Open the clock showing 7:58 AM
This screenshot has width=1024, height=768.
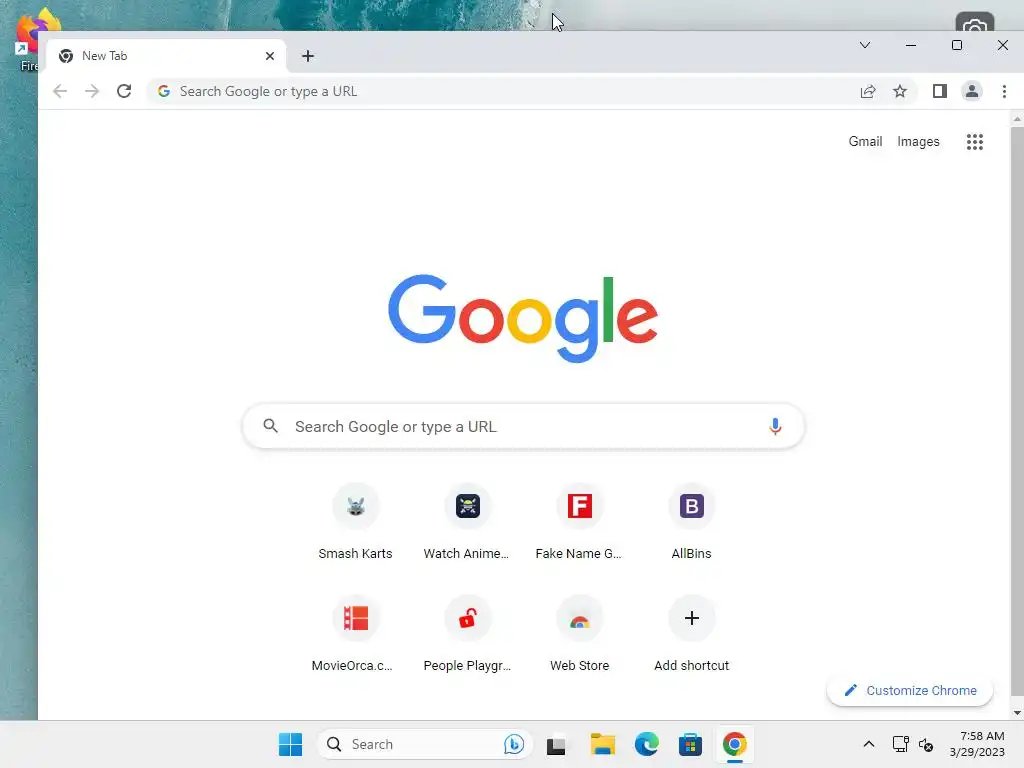coord(977,744)
